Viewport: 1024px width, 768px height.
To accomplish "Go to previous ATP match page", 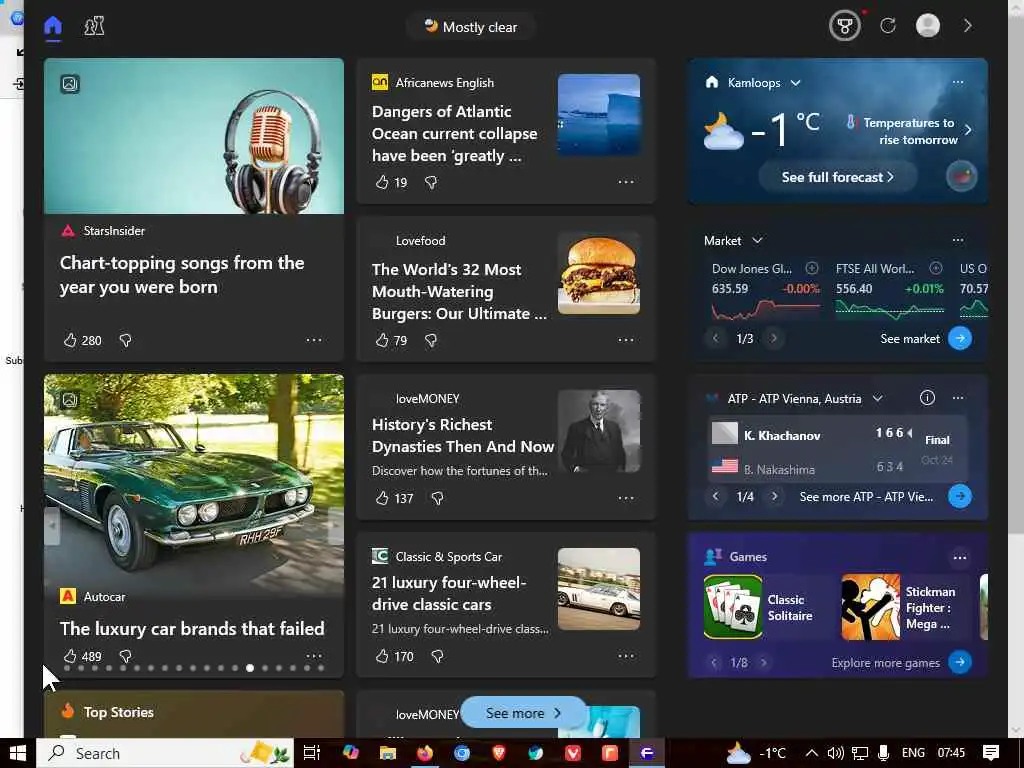I will click(716, 496).
